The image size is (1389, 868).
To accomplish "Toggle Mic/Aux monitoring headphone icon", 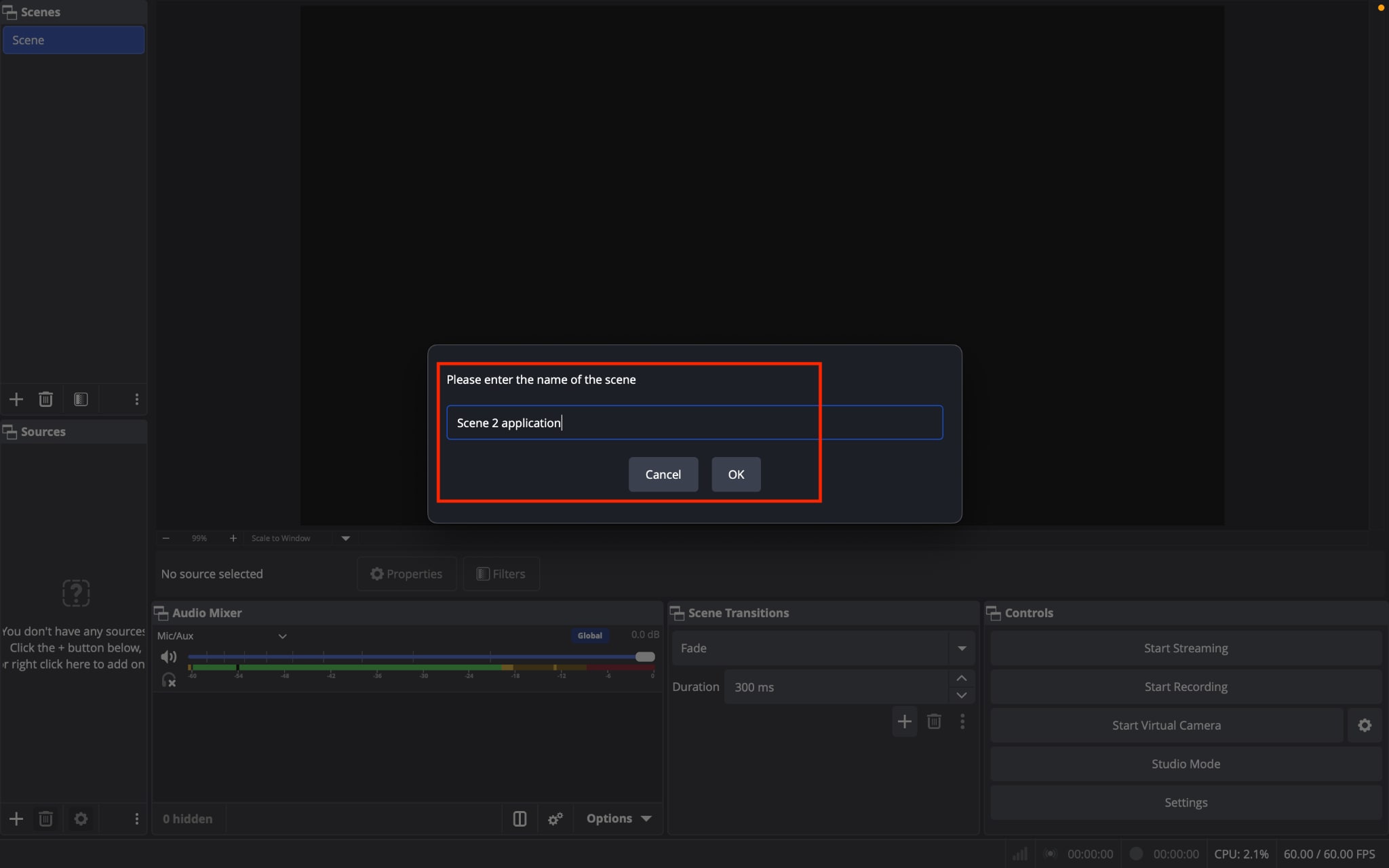I will pyautogui.click(x=168, y=679).
